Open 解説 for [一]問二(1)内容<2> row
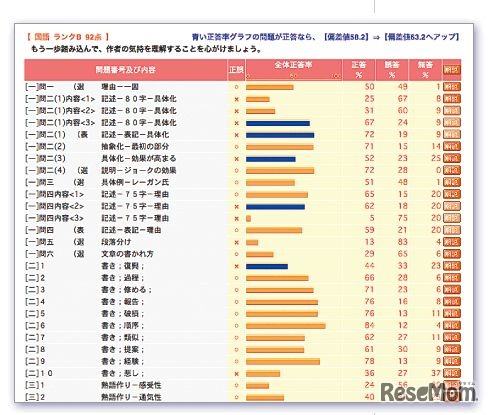The width and height of the screenshot is (491, 415). click(x=452, y=111)
